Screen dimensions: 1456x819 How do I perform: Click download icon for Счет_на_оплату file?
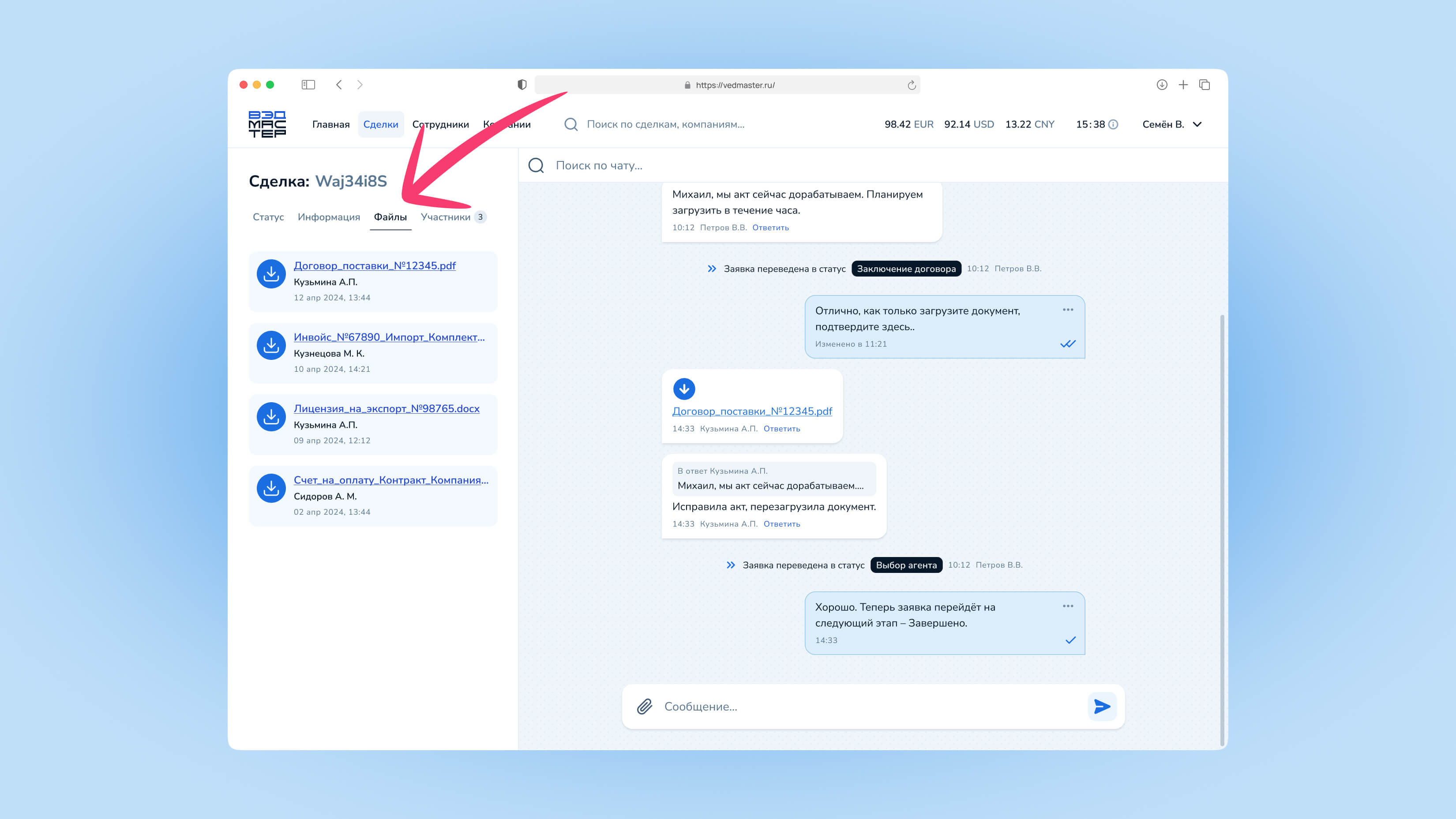[271, 488]
